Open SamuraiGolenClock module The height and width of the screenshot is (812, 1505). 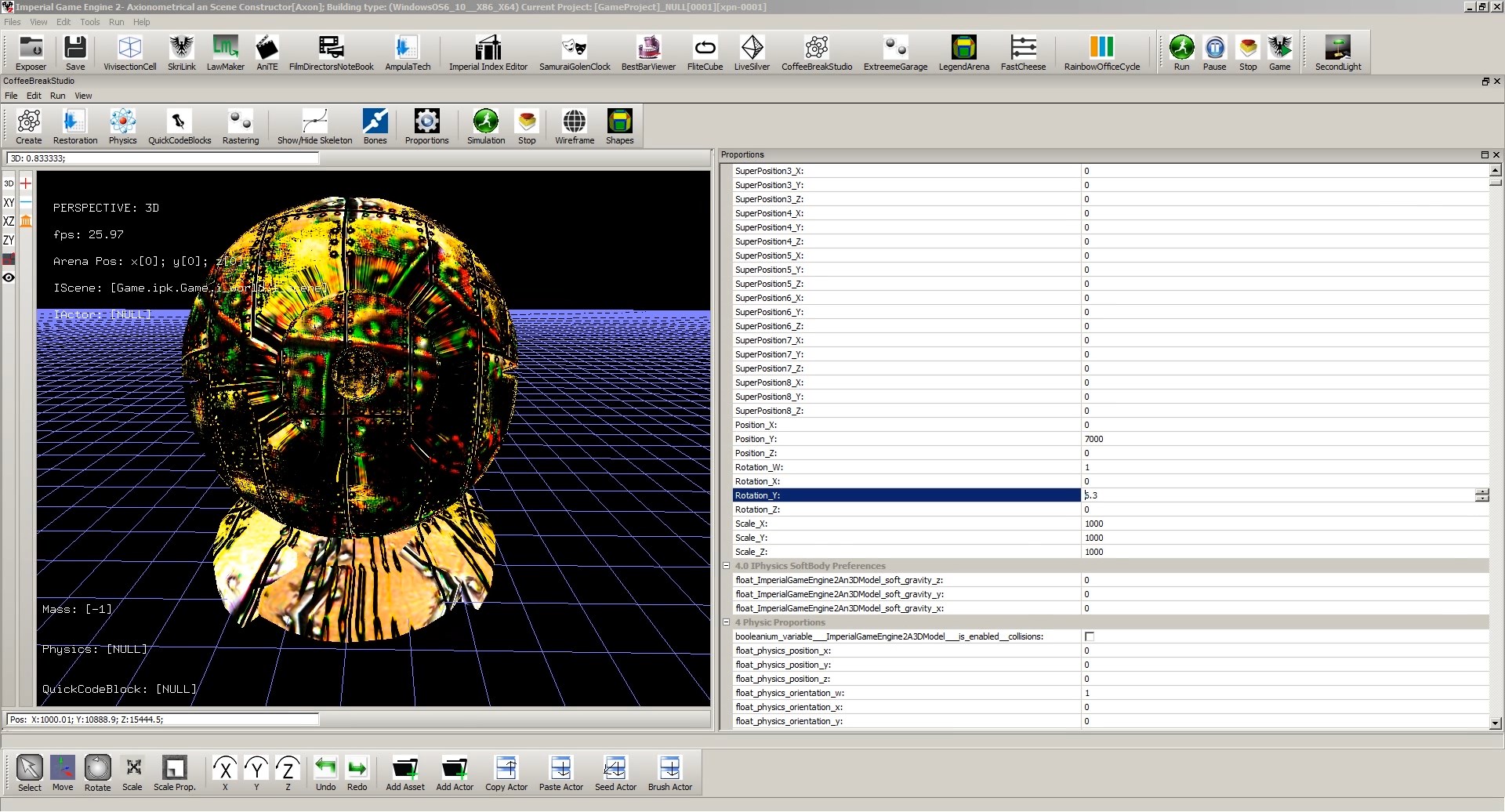pyautogui.click(x=575, y=53)
